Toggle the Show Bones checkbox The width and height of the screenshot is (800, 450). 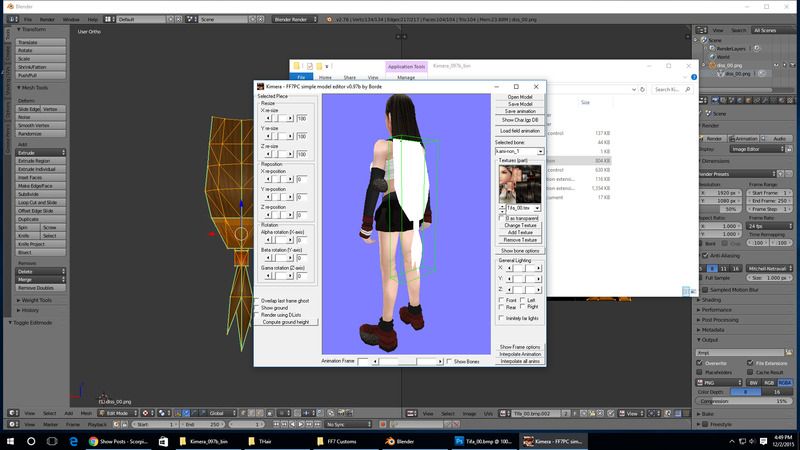click(450, 361)
